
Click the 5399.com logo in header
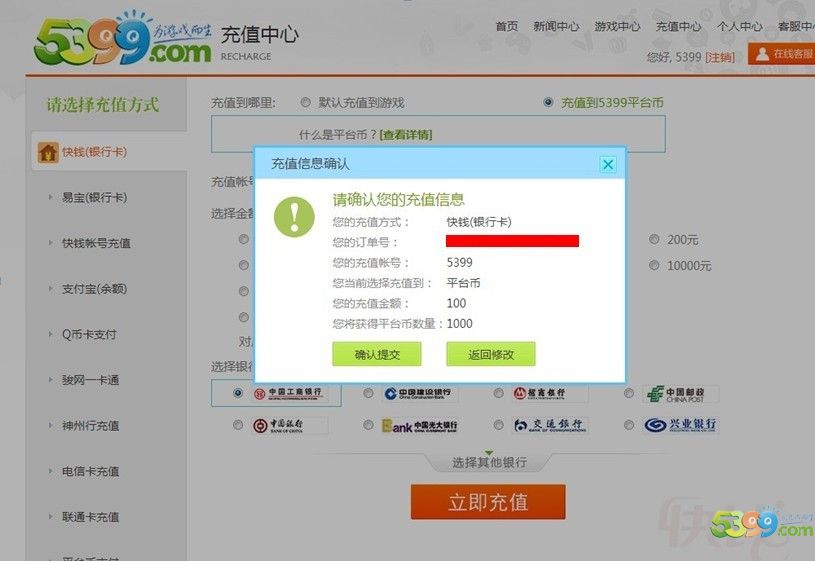click(123, 40)
